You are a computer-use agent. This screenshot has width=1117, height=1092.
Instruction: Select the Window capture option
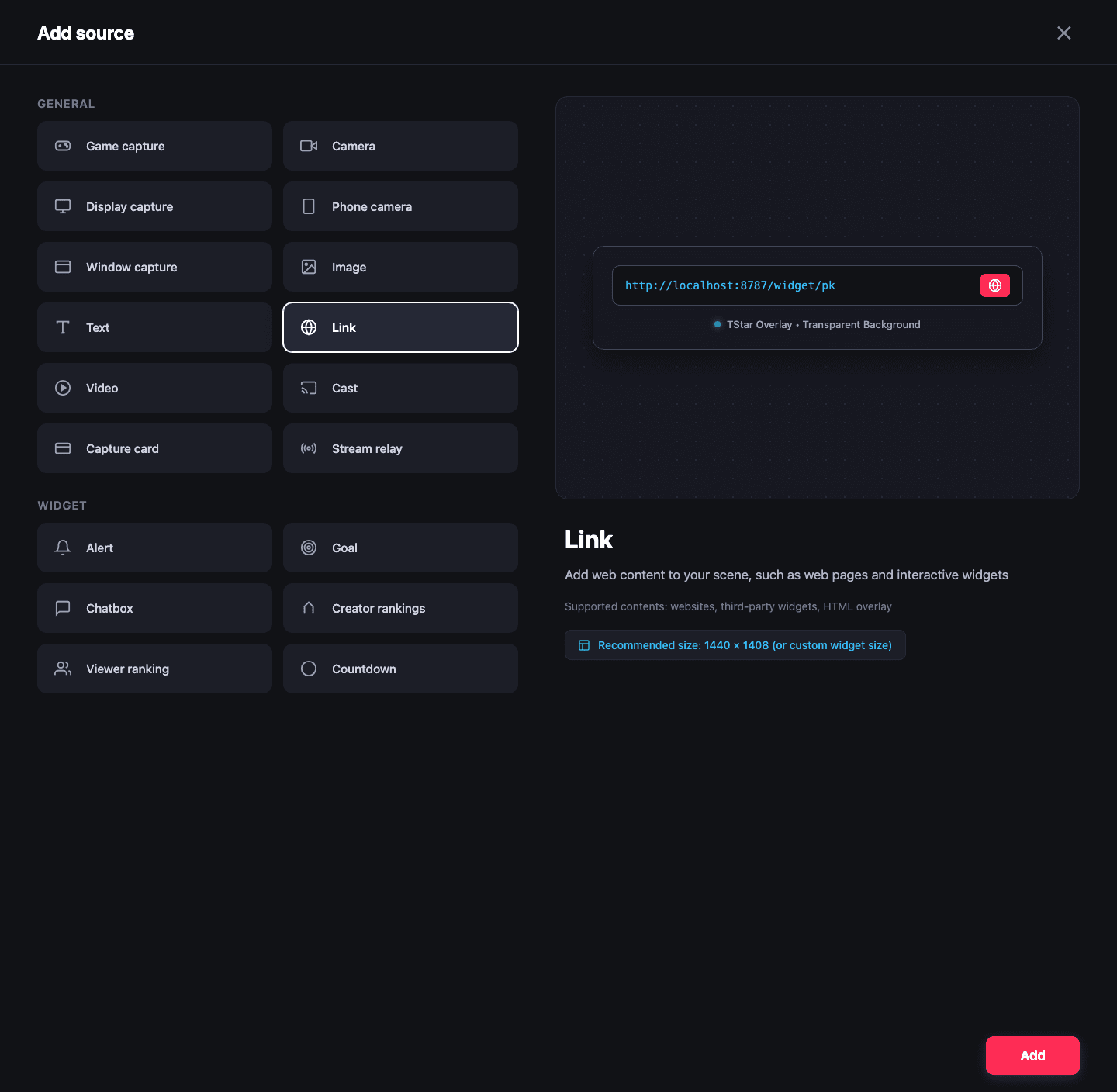coord(154,267)
